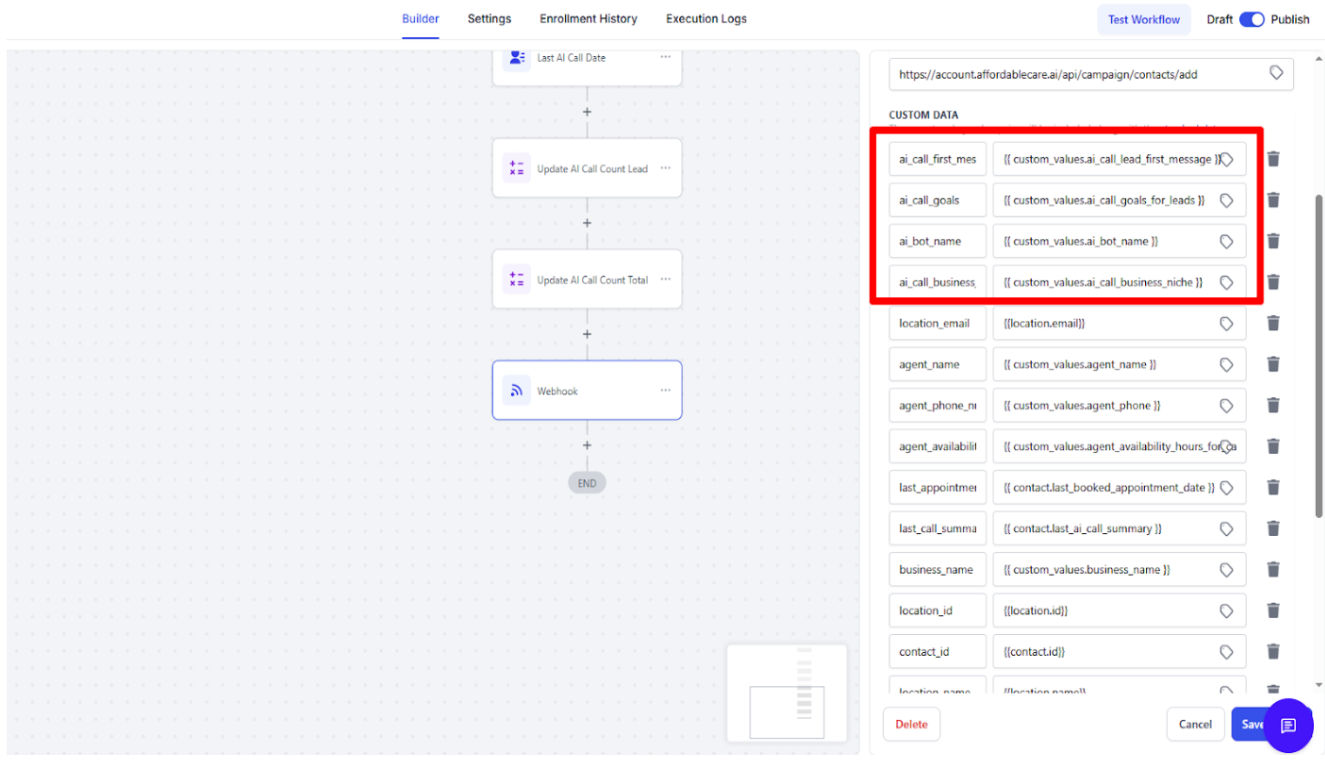Click the Cancel button

pos(1195,724)
